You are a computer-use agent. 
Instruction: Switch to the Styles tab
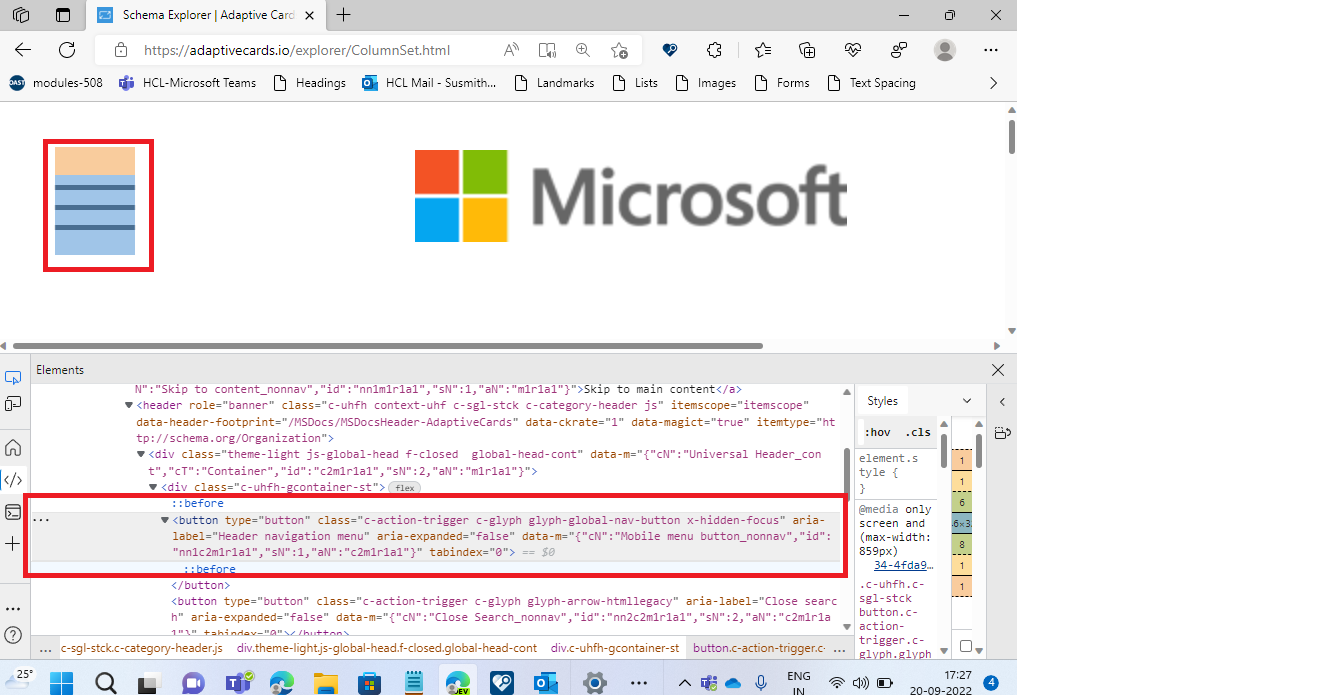tap(882, 400)
